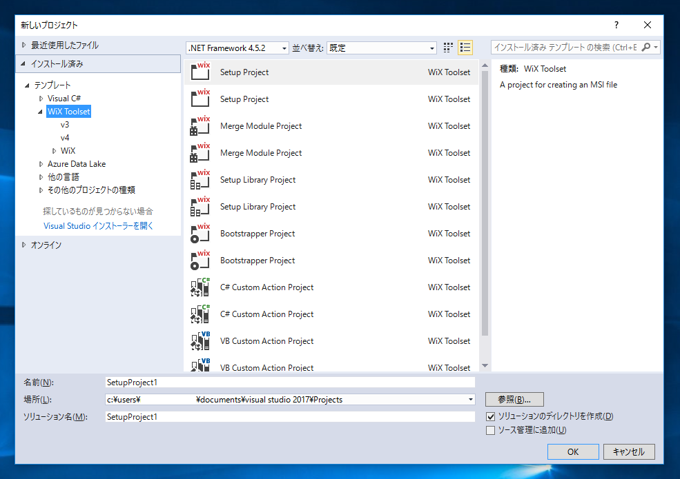Click the template search box

(x=566, y=47)
